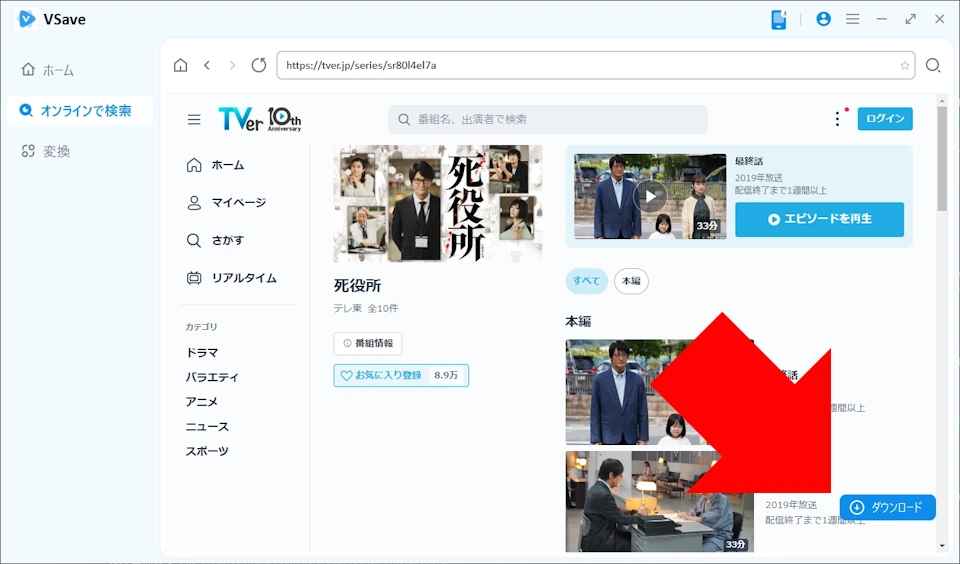Toggle the TVer hamburger sidebar menu
Screen dimensions: 960x564
coord(194,119)
